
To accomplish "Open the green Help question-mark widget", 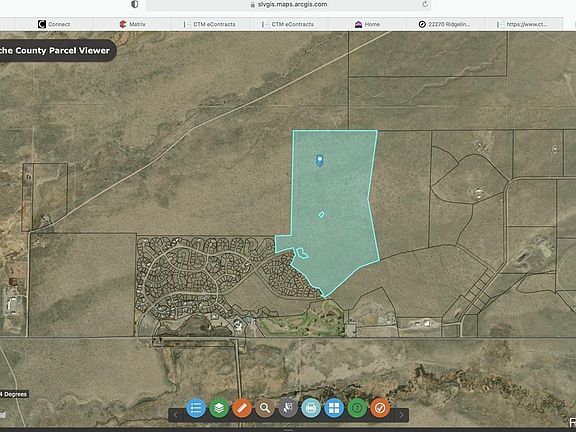I will click(x=357, y=408).
